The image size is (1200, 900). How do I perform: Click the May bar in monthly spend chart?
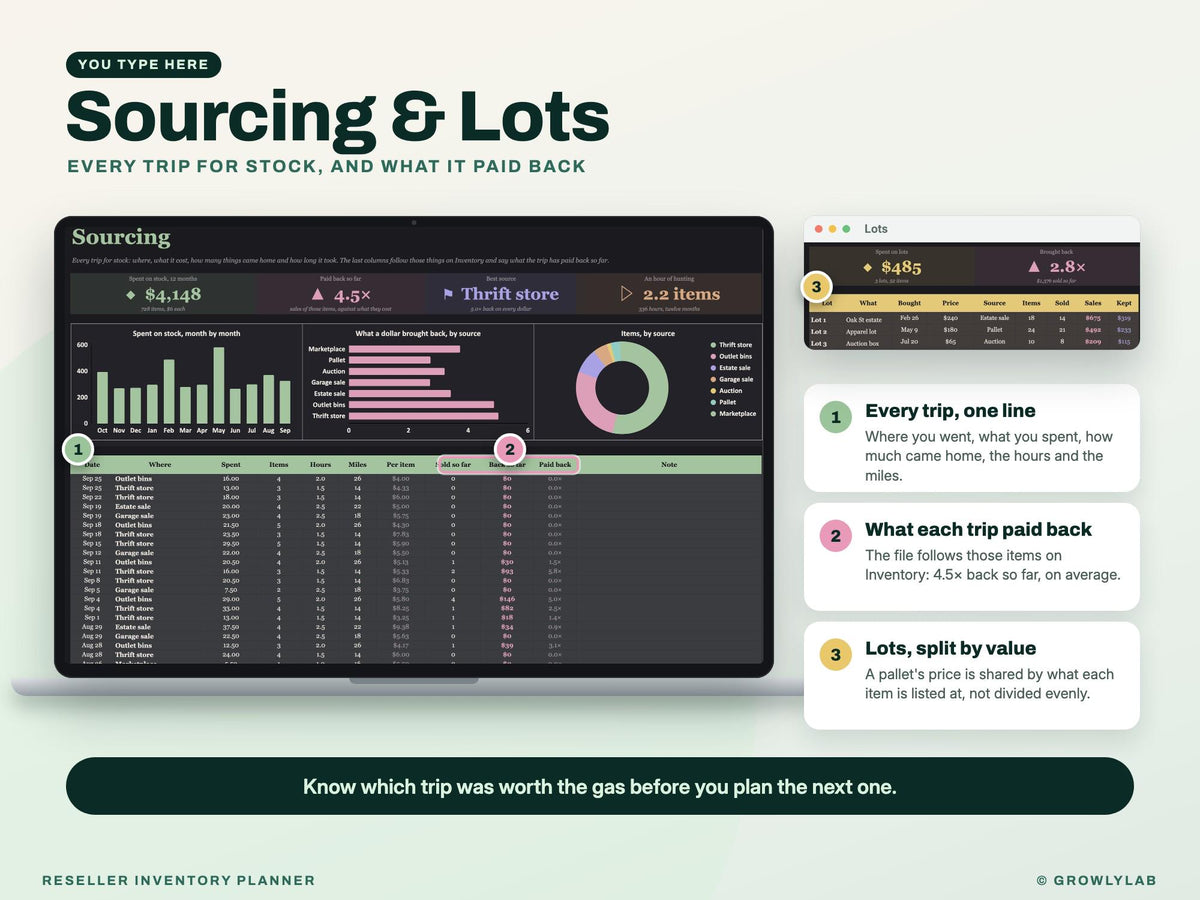pos(219,386)
